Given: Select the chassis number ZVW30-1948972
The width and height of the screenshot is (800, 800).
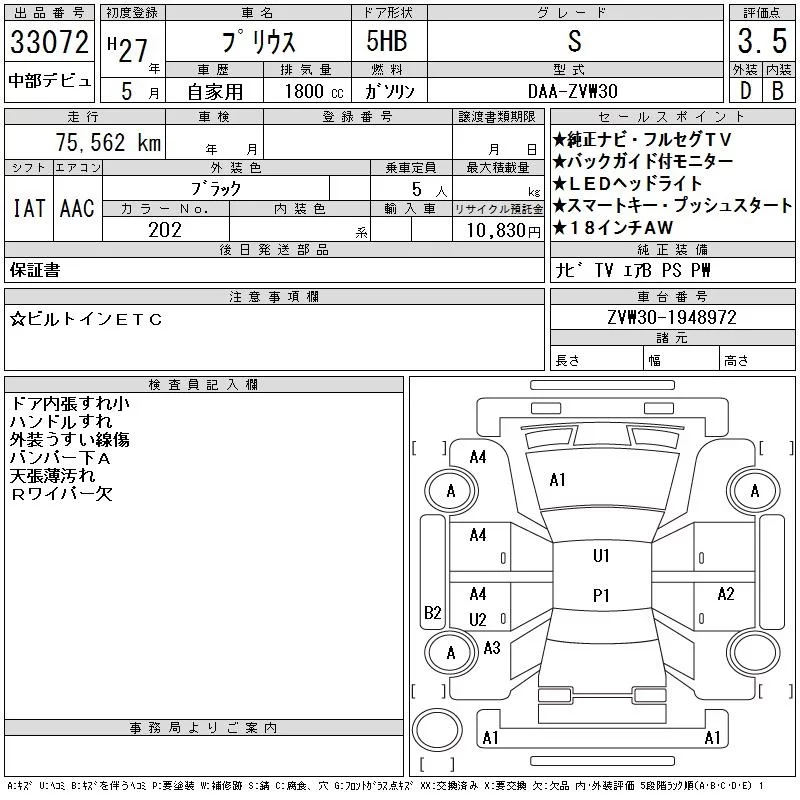Looking at the screenshot, I should (x=672, y=317).
